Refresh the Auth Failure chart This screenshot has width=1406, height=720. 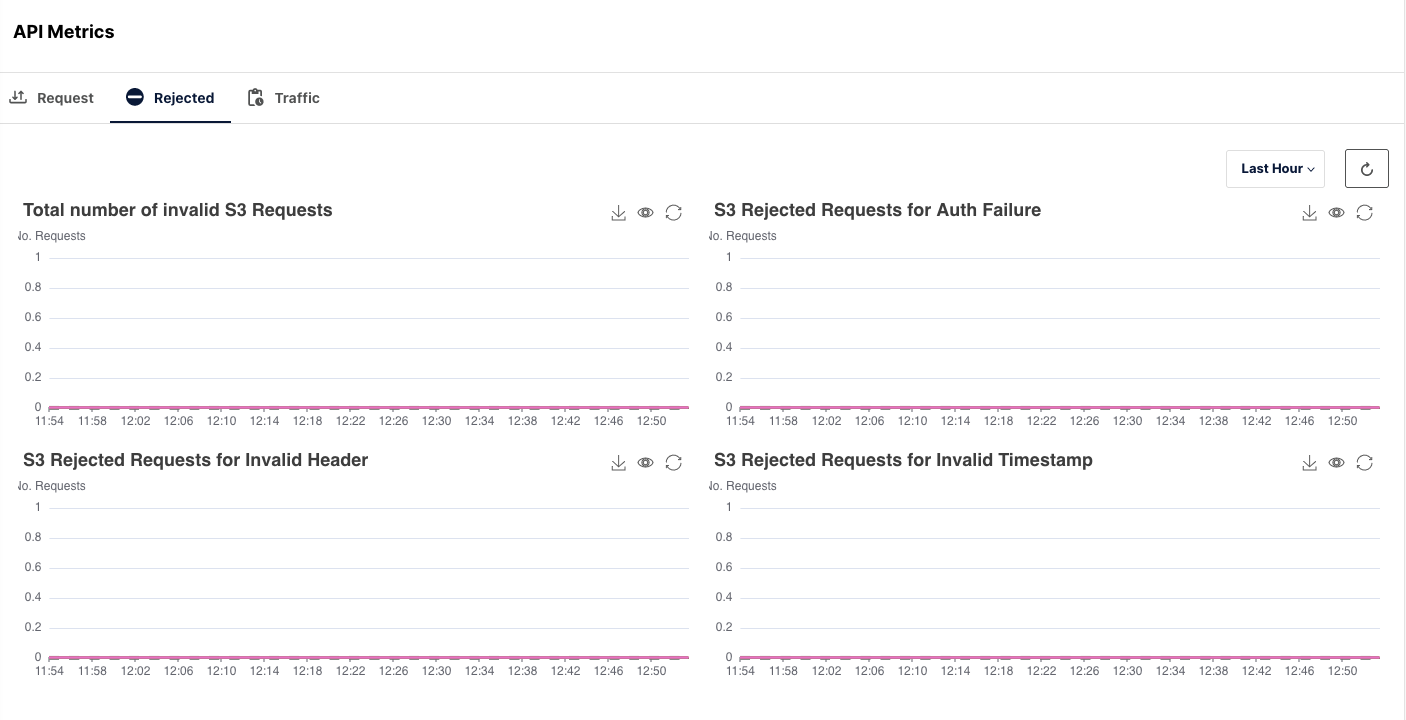(1365, 212)
